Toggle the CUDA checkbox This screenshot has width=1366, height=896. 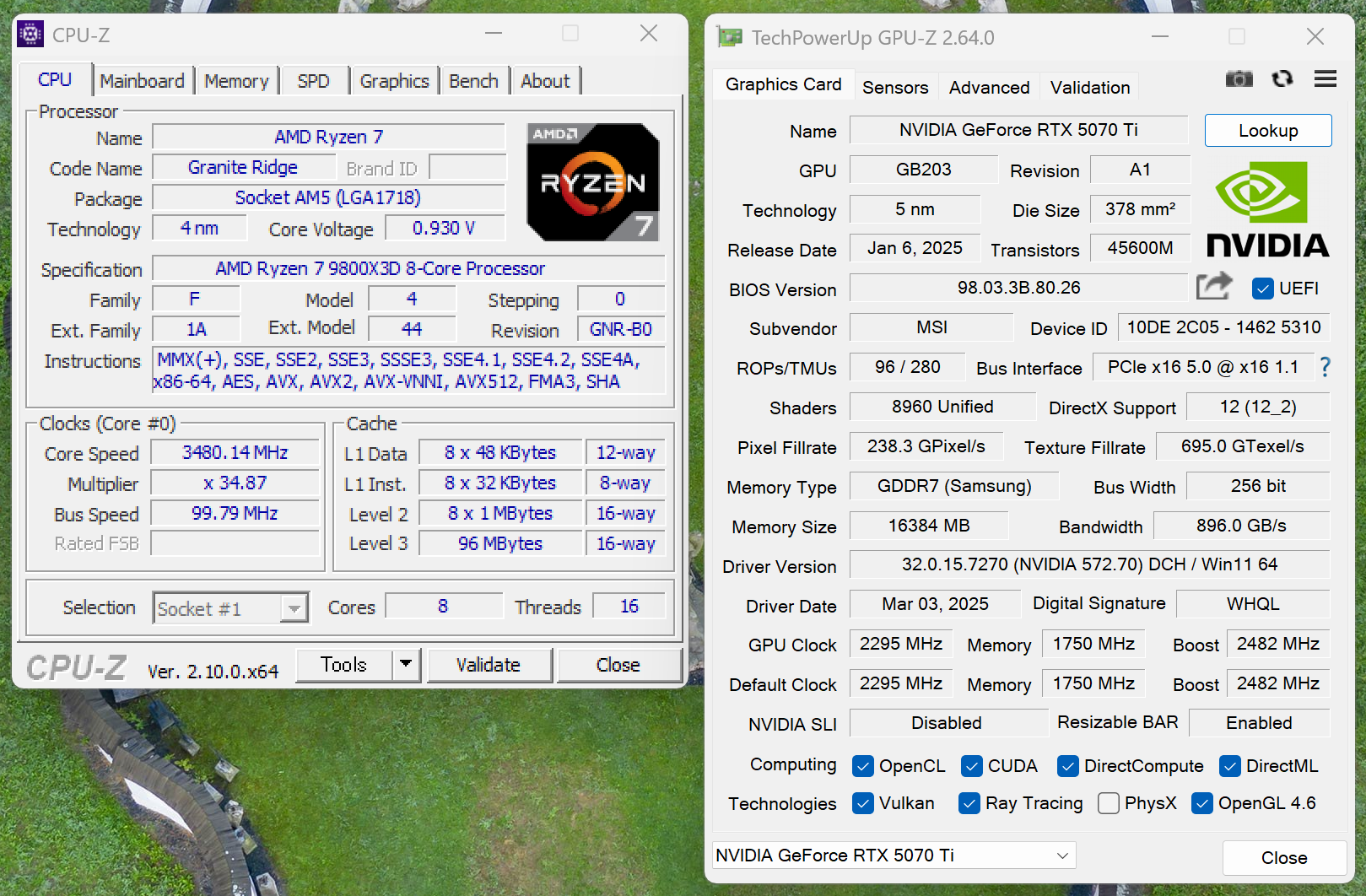tap(972, 766)
